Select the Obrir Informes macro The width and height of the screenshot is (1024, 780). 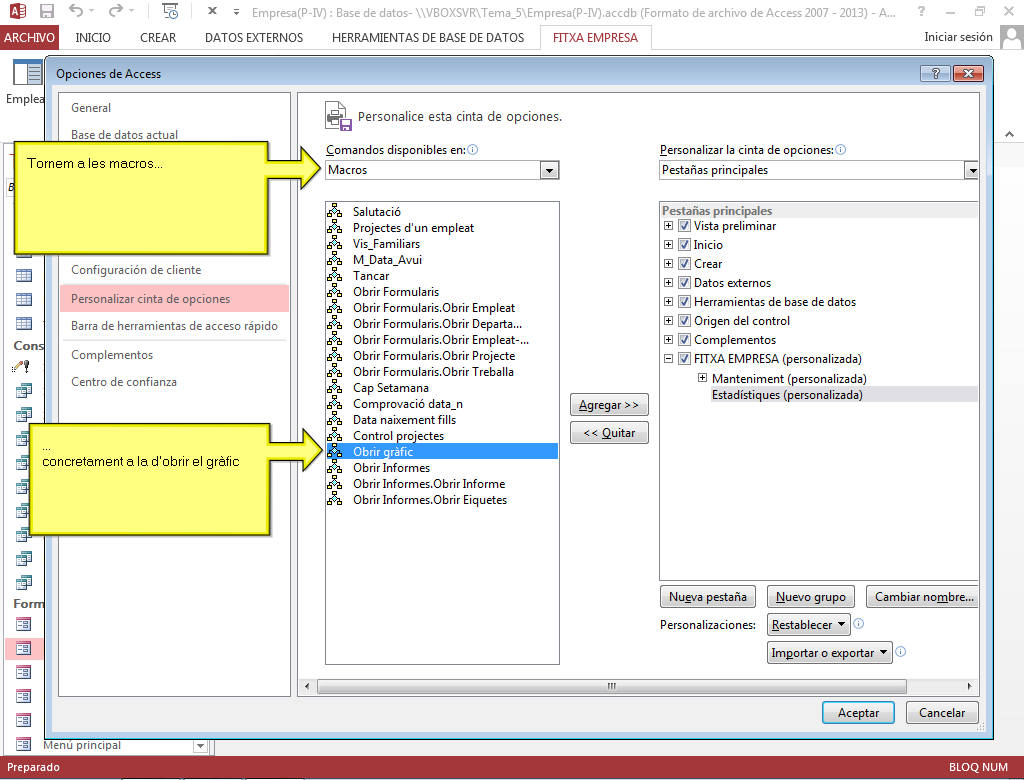point(442,468)
